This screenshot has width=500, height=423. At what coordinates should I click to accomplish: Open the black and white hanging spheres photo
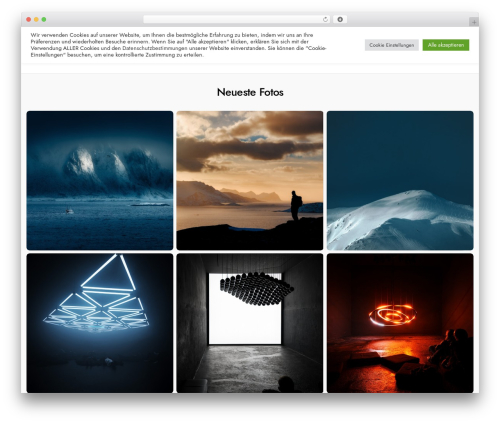click(250, 323)
